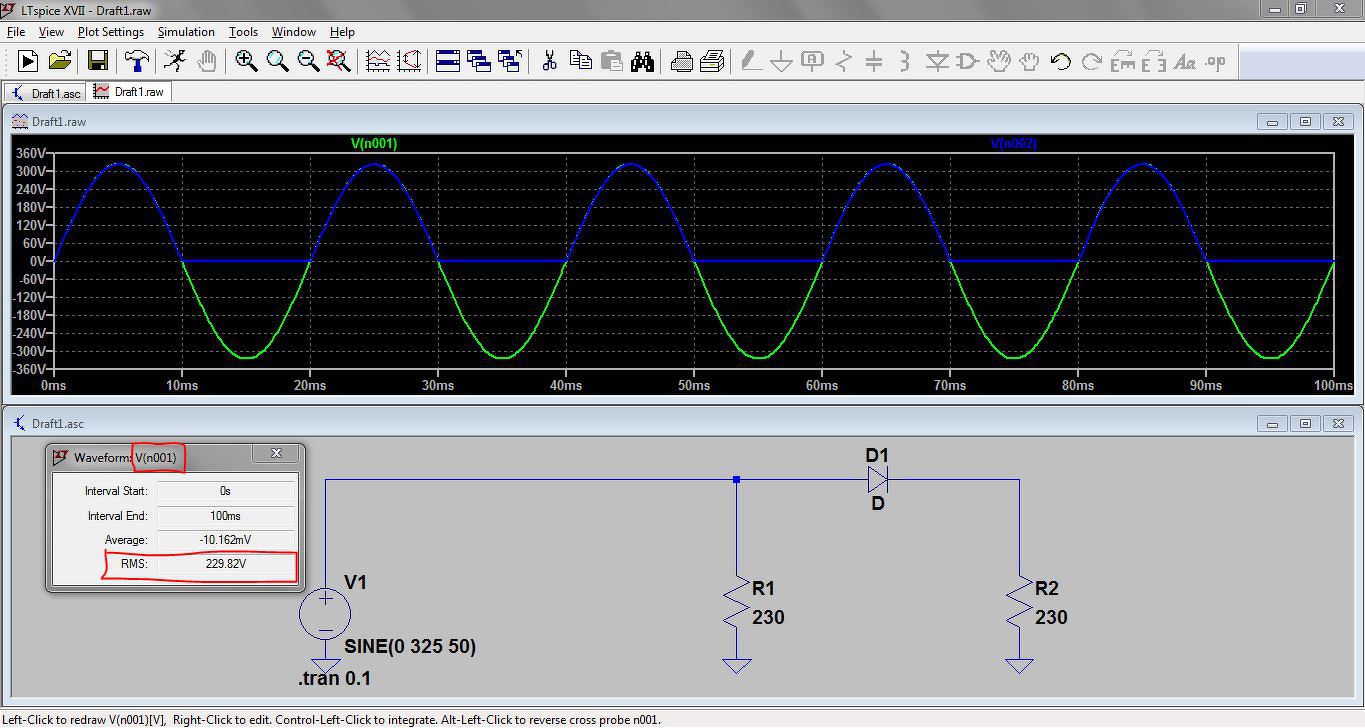Select the Text 'Aa' tool
The width and height of the screenshot is (1365, 728).
[1184, 62]
